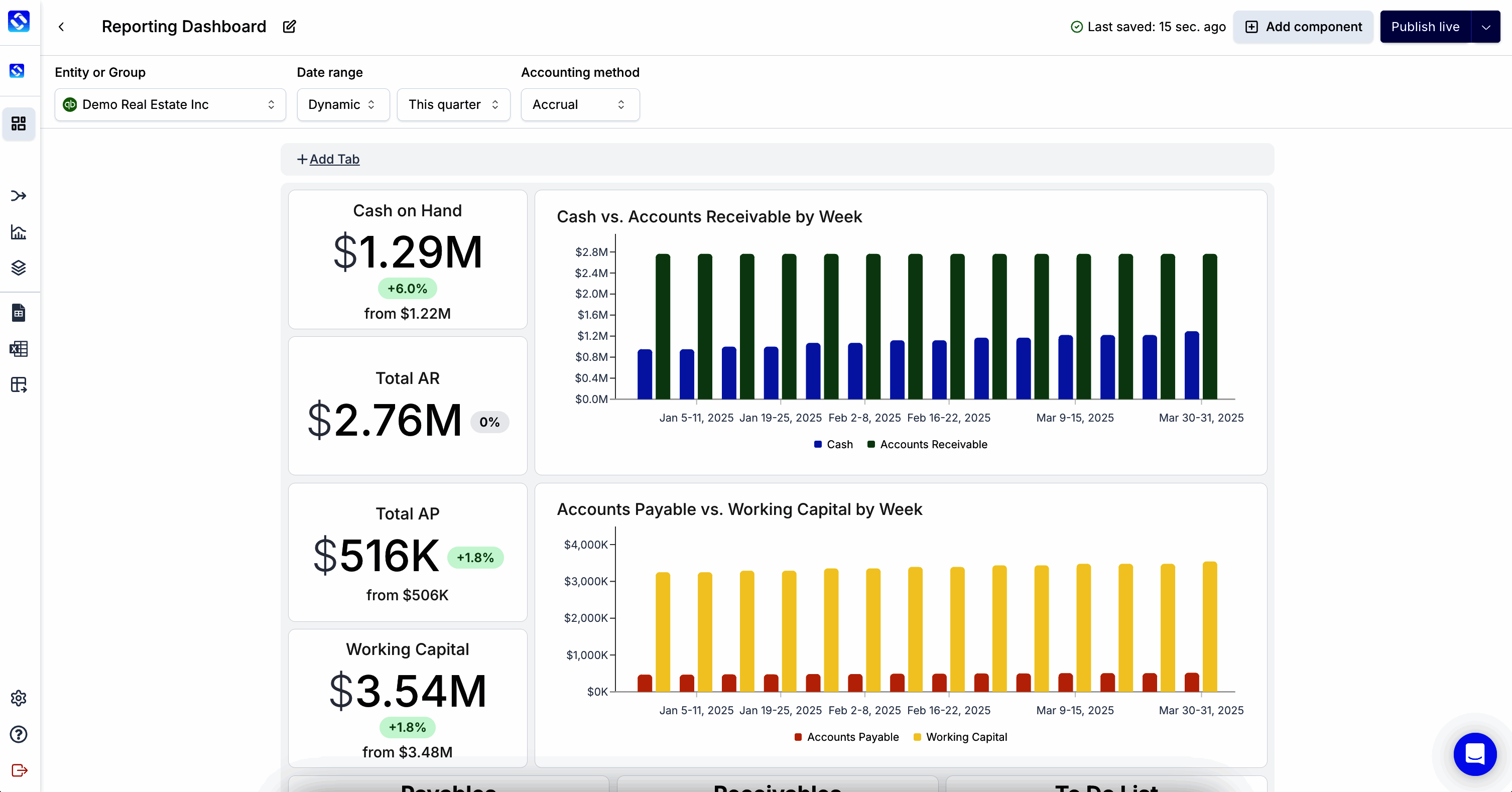Open the settings gear icon in sidebar
The image size is (1512, 792).
pyautogui.click(x=19, y=698)
